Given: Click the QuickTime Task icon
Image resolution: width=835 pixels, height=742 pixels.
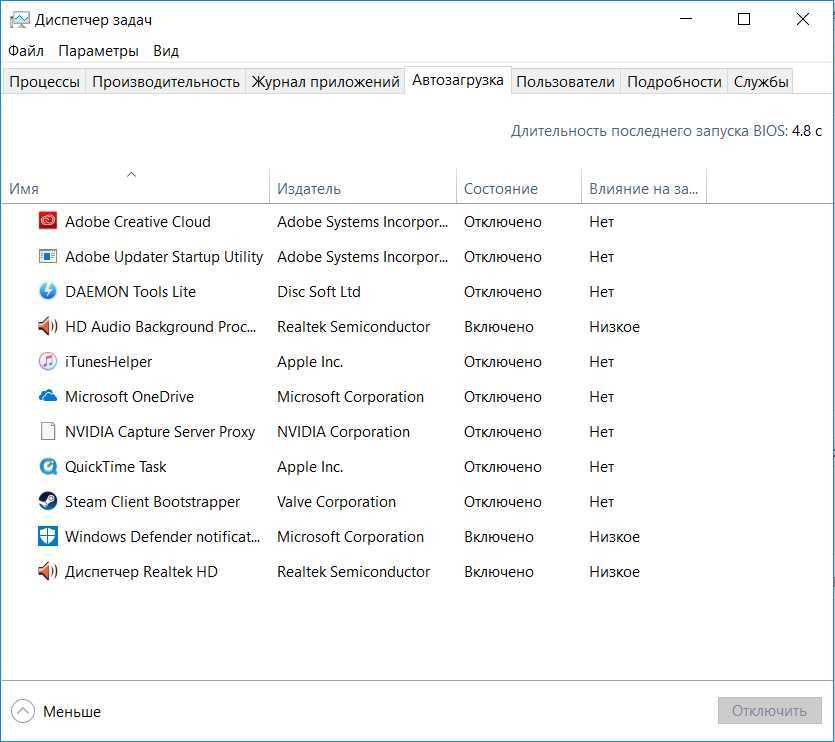Looking at the screenshot, I should pyautogui.click(x=48, y=466).
